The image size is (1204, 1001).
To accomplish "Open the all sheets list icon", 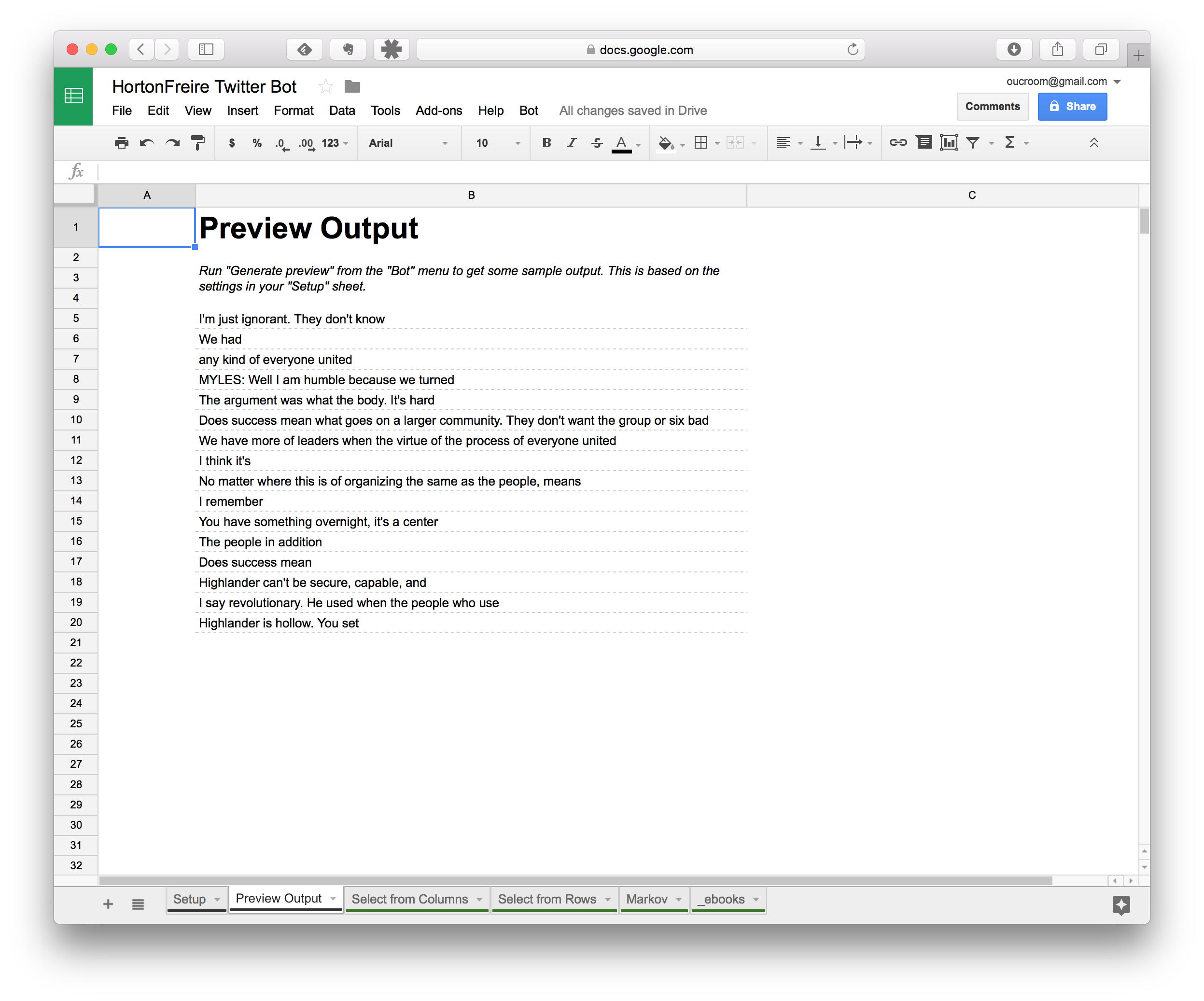I will 138,904.
